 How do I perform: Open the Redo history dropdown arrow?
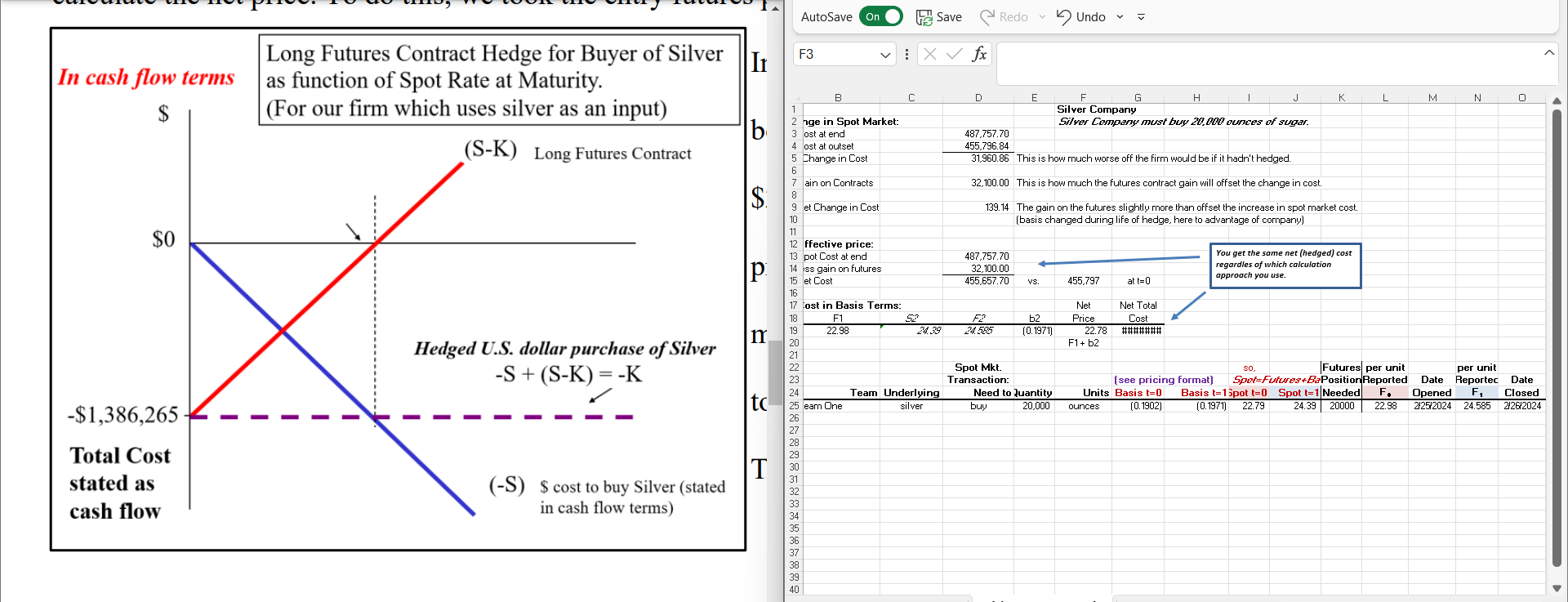click(1042, 16)
